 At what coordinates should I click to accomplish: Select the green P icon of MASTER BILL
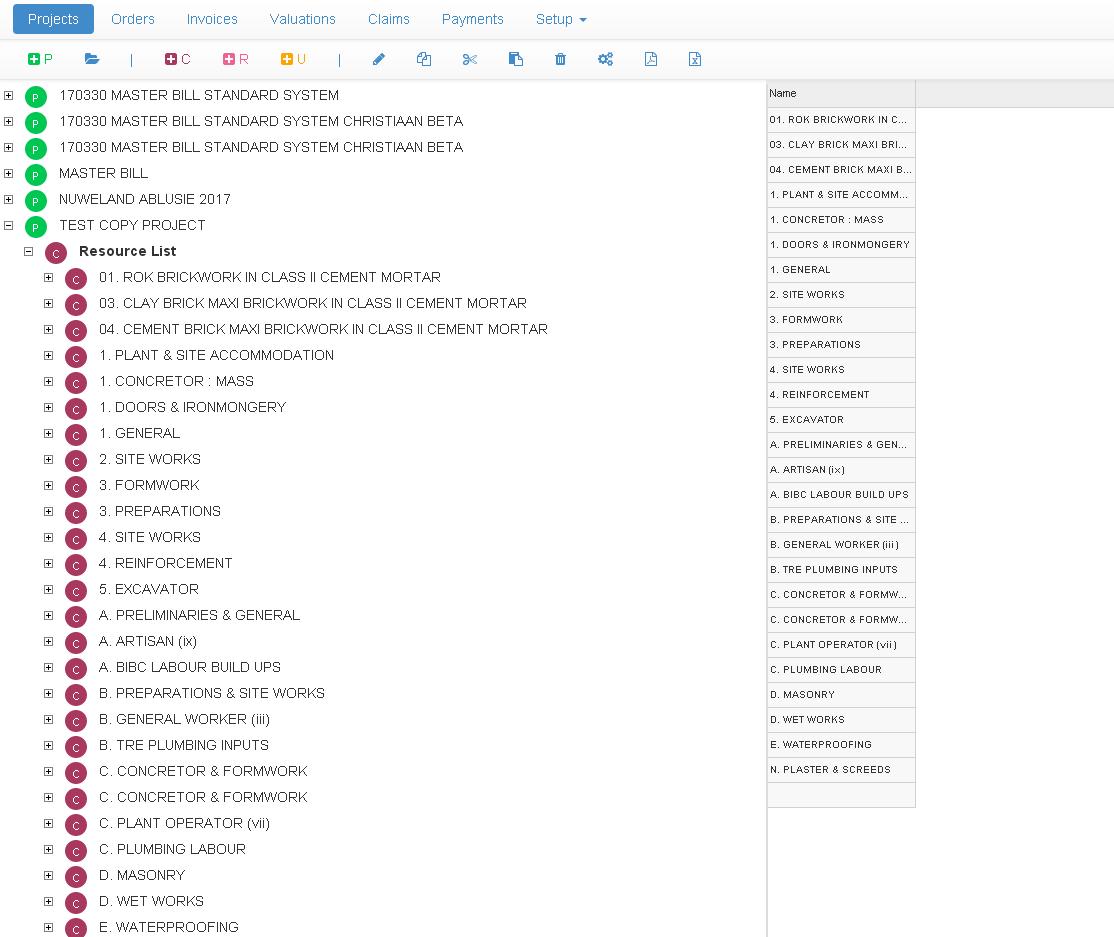[x=36, y=175]
